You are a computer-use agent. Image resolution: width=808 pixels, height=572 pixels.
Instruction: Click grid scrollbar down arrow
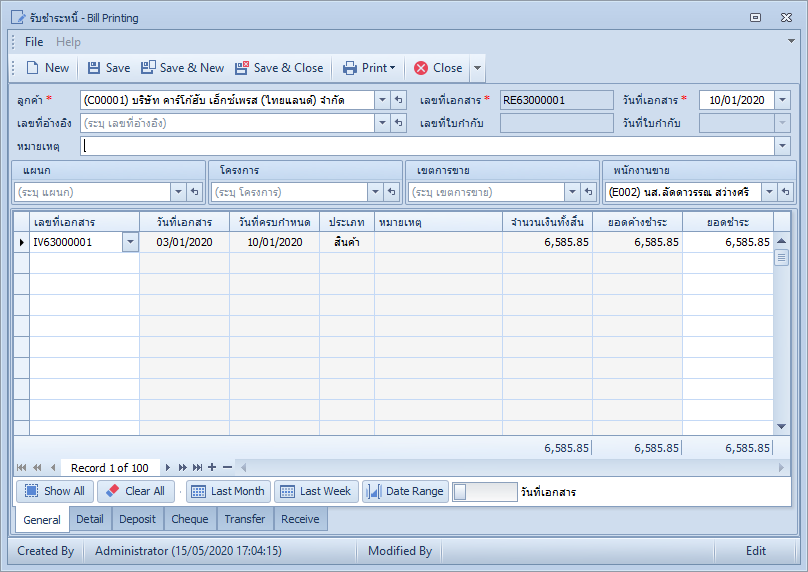click(781, 426)
